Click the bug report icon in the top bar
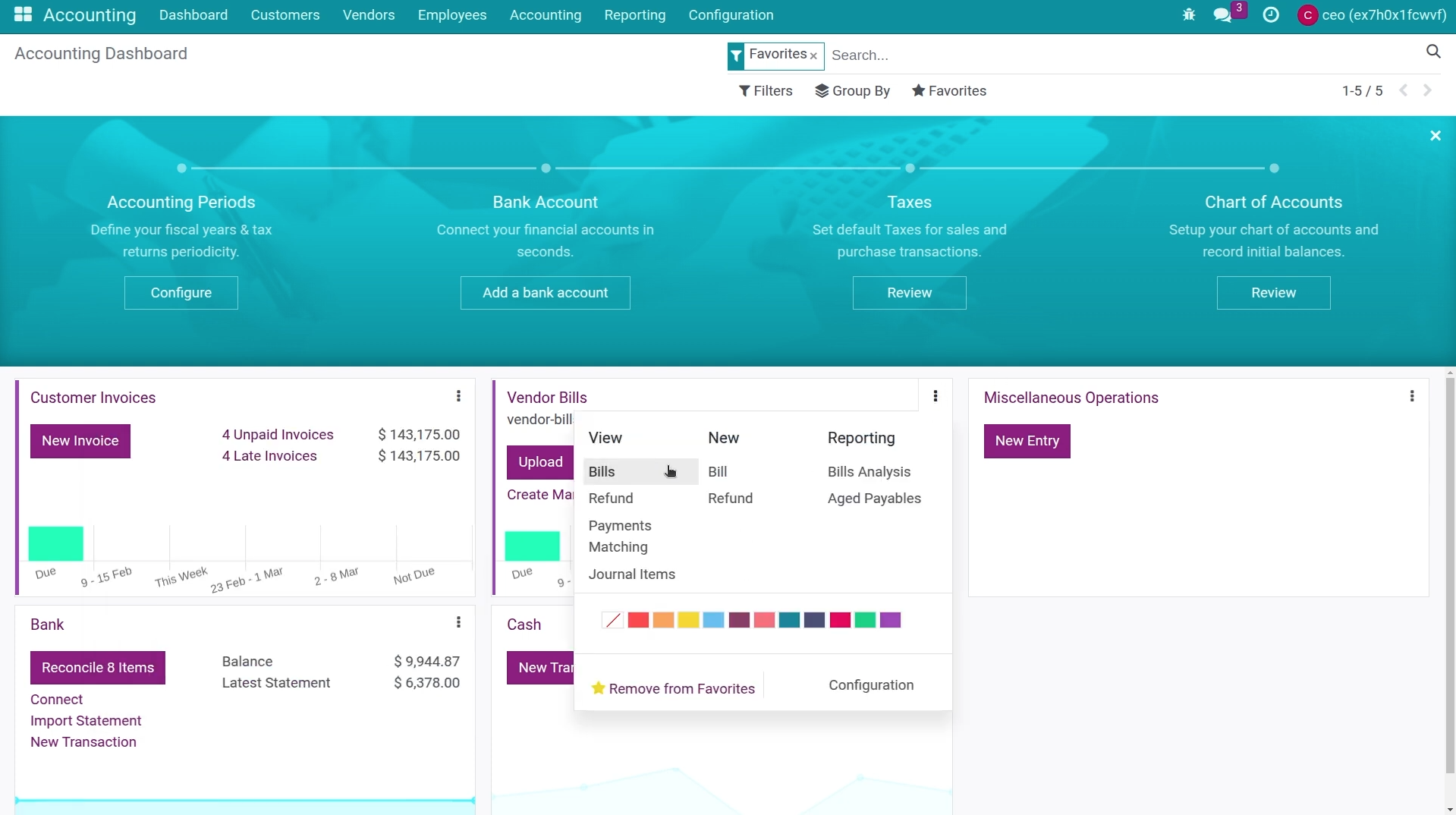This screenshot has width=1456, height=815. click(x=1188, y=14)
